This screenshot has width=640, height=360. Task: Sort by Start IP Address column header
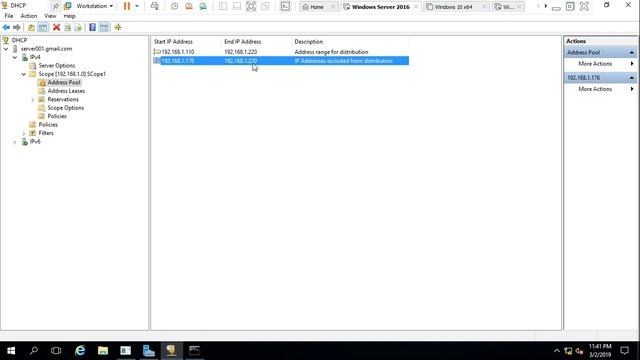[187, 42]
